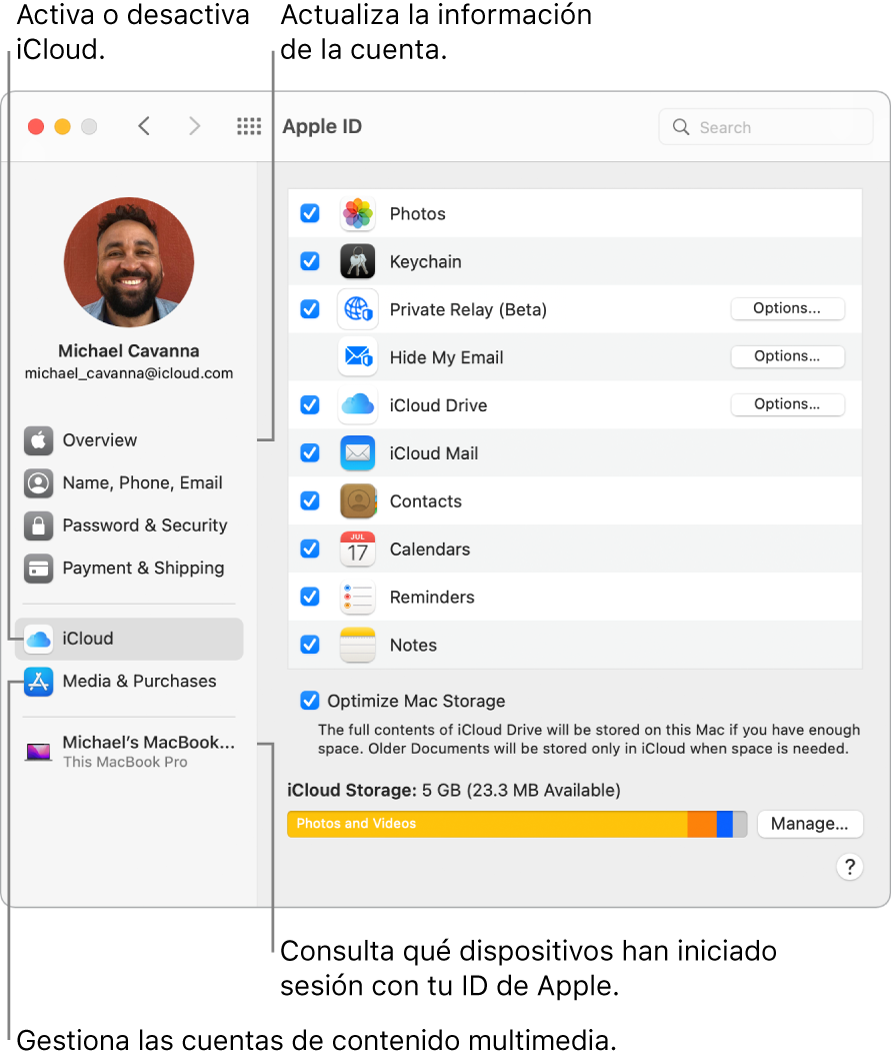Click the Notes notepad icon
Screen dimensions: 891x1056
pos(358,645)
